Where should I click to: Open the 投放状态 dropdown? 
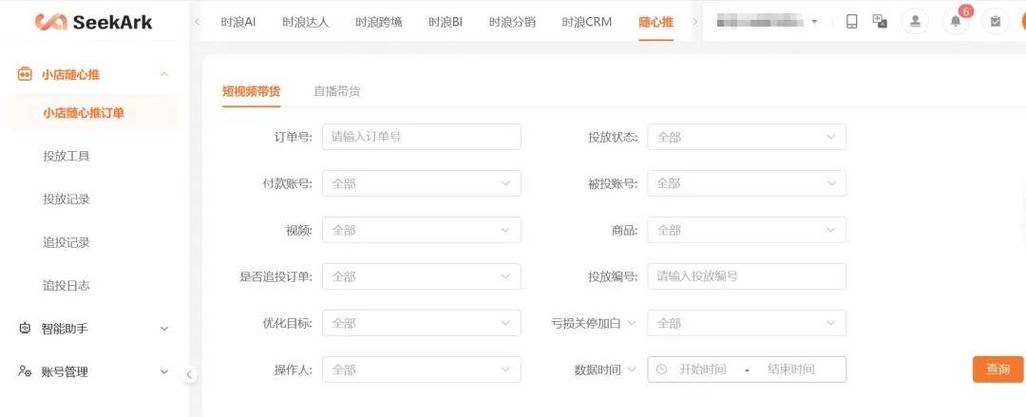(746, 137)
